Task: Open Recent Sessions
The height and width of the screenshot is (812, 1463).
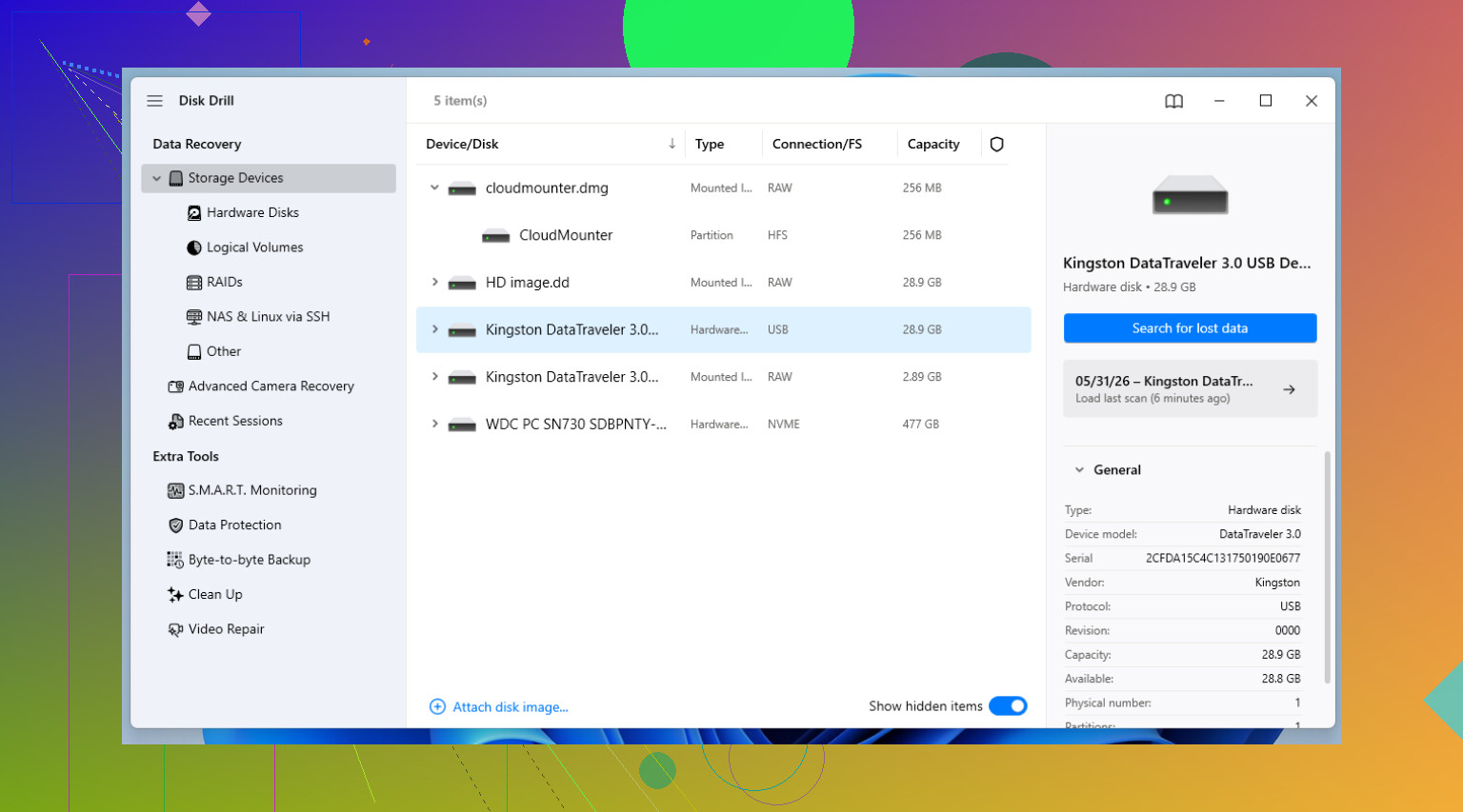Action: coord(235,422)
